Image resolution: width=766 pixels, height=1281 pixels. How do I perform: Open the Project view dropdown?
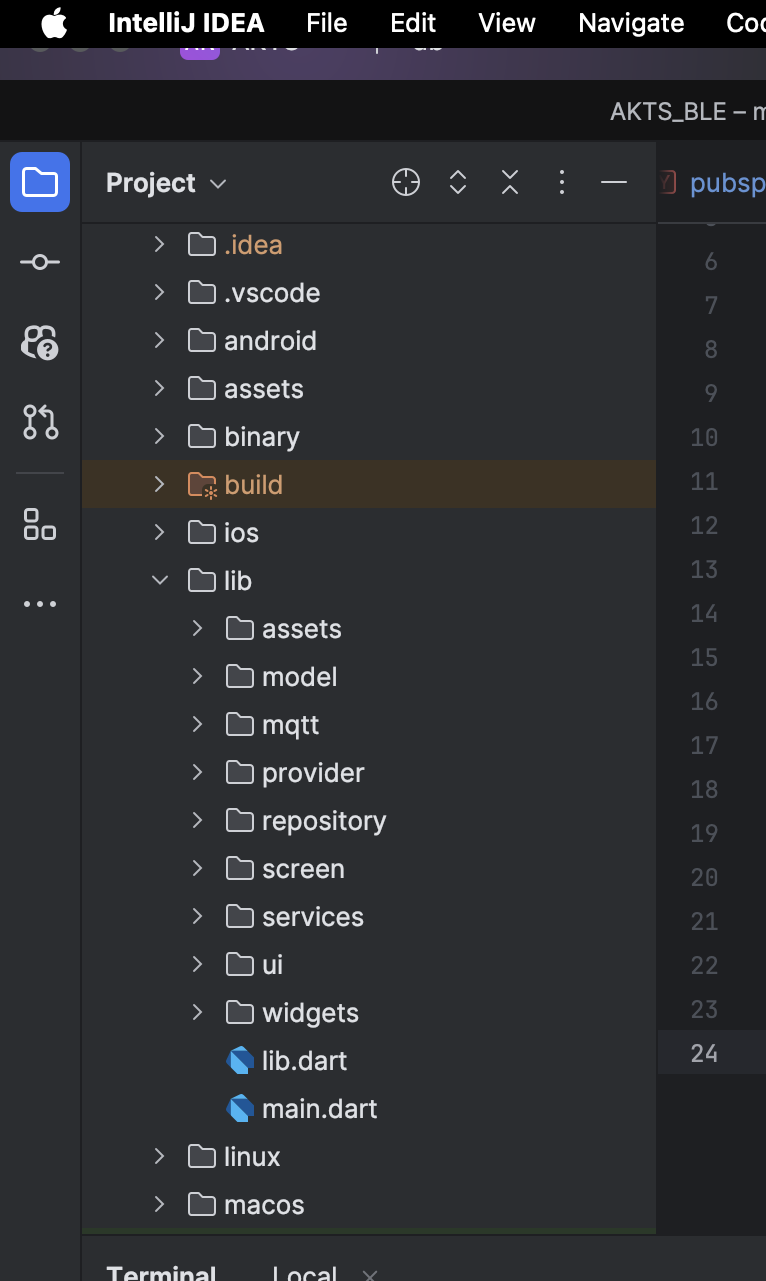point(166,183)
